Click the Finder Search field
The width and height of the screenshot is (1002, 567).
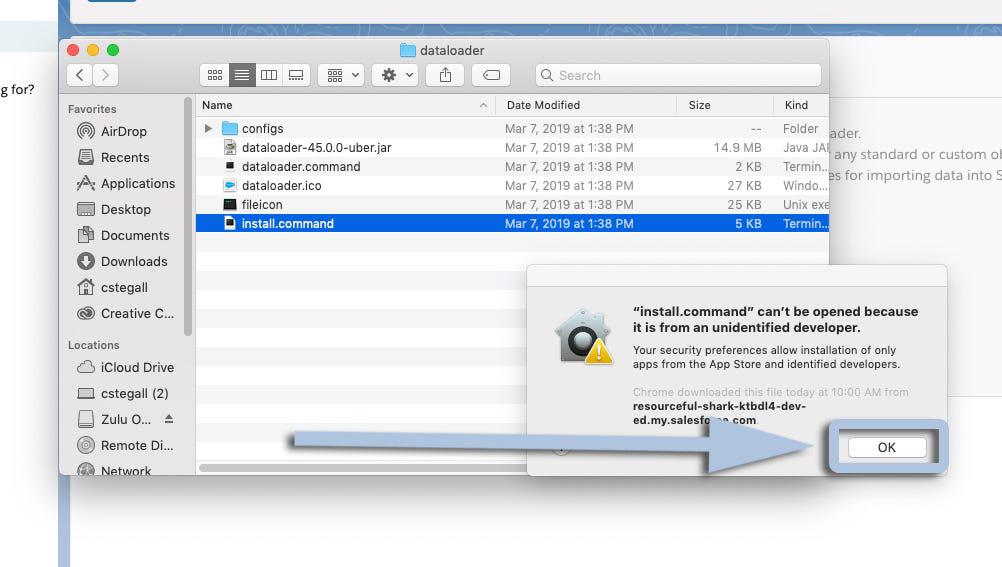678,75
